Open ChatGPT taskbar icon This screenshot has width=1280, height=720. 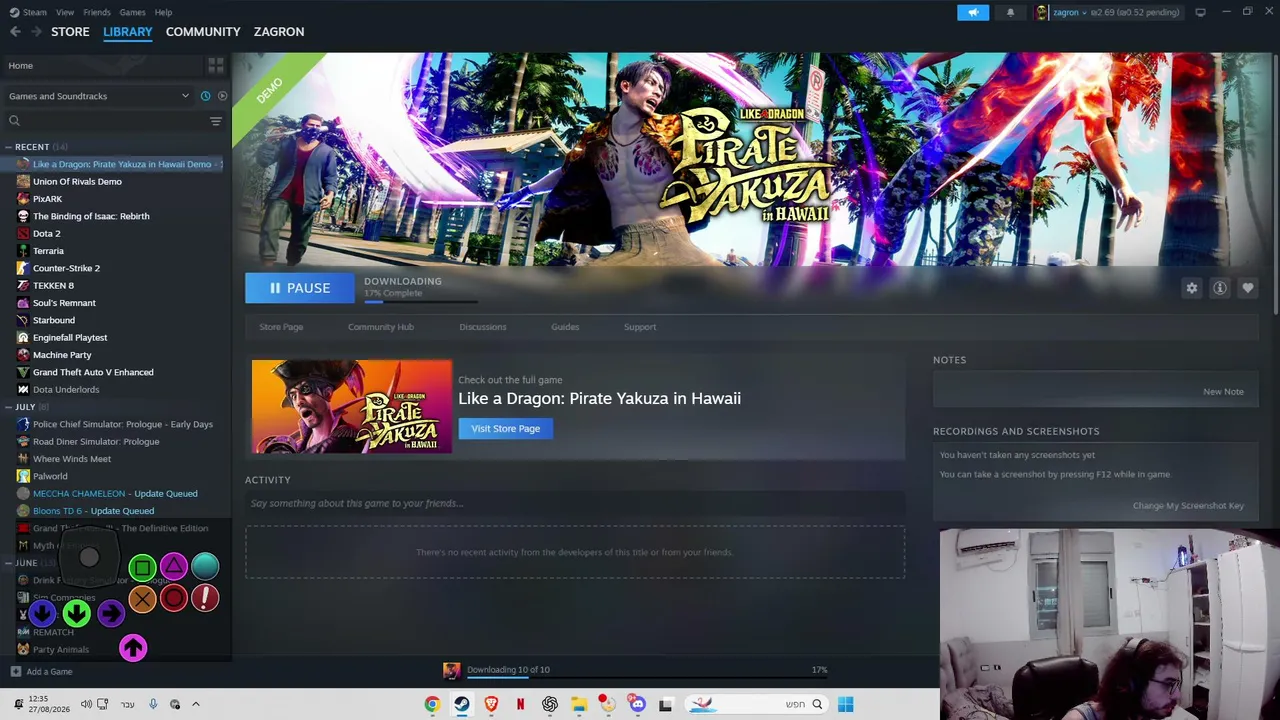pyautogui.click(x=549, y=704)
